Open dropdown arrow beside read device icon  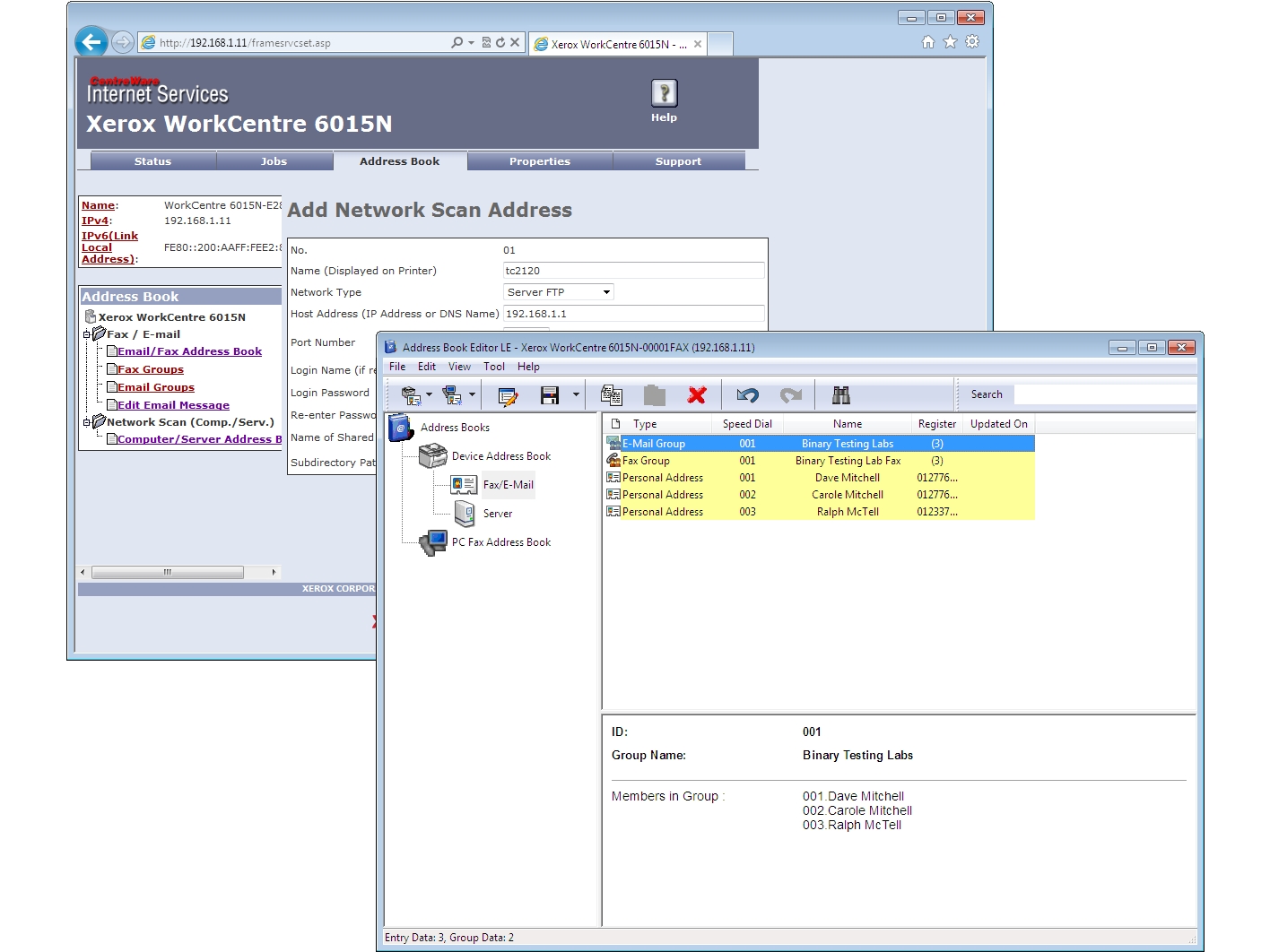click(x=429, y=395)
